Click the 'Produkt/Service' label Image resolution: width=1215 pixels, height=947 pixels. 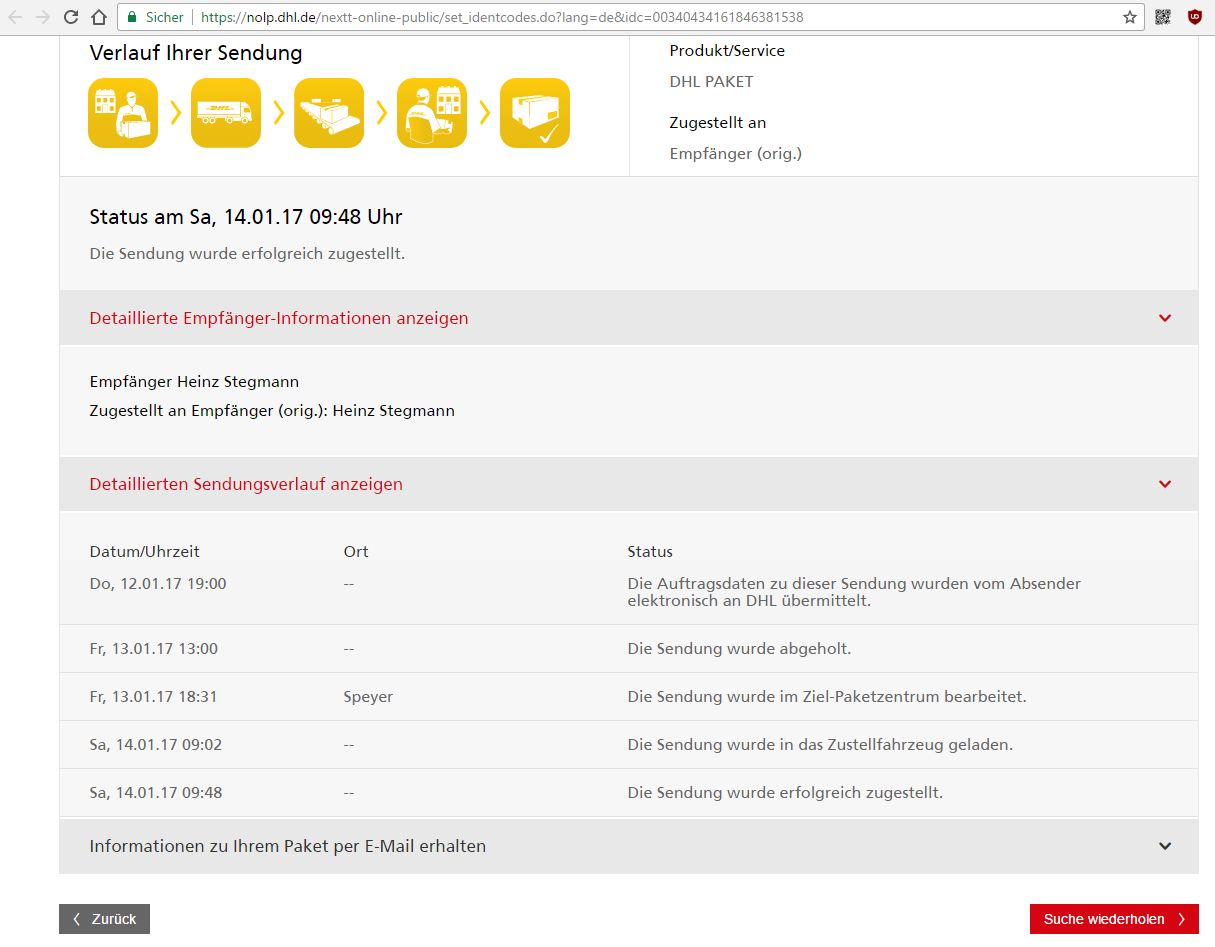(x=727, y=51)
